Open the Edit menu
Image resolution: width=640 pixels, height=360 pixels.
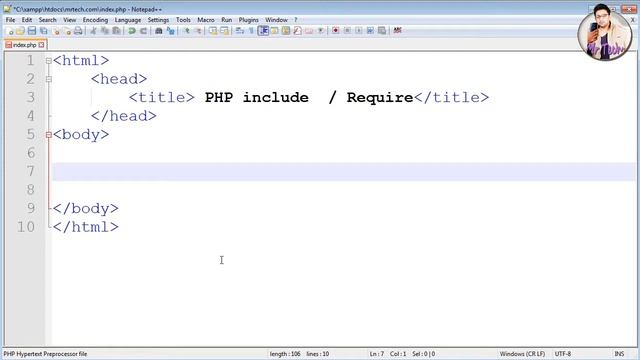click(x=27, y=20)
